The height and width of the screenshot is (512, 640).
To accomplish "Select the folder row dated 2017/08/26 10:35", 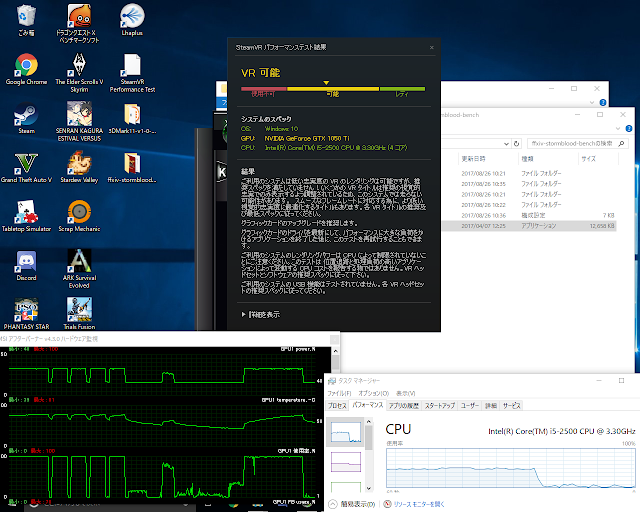I will pos(529,184).
